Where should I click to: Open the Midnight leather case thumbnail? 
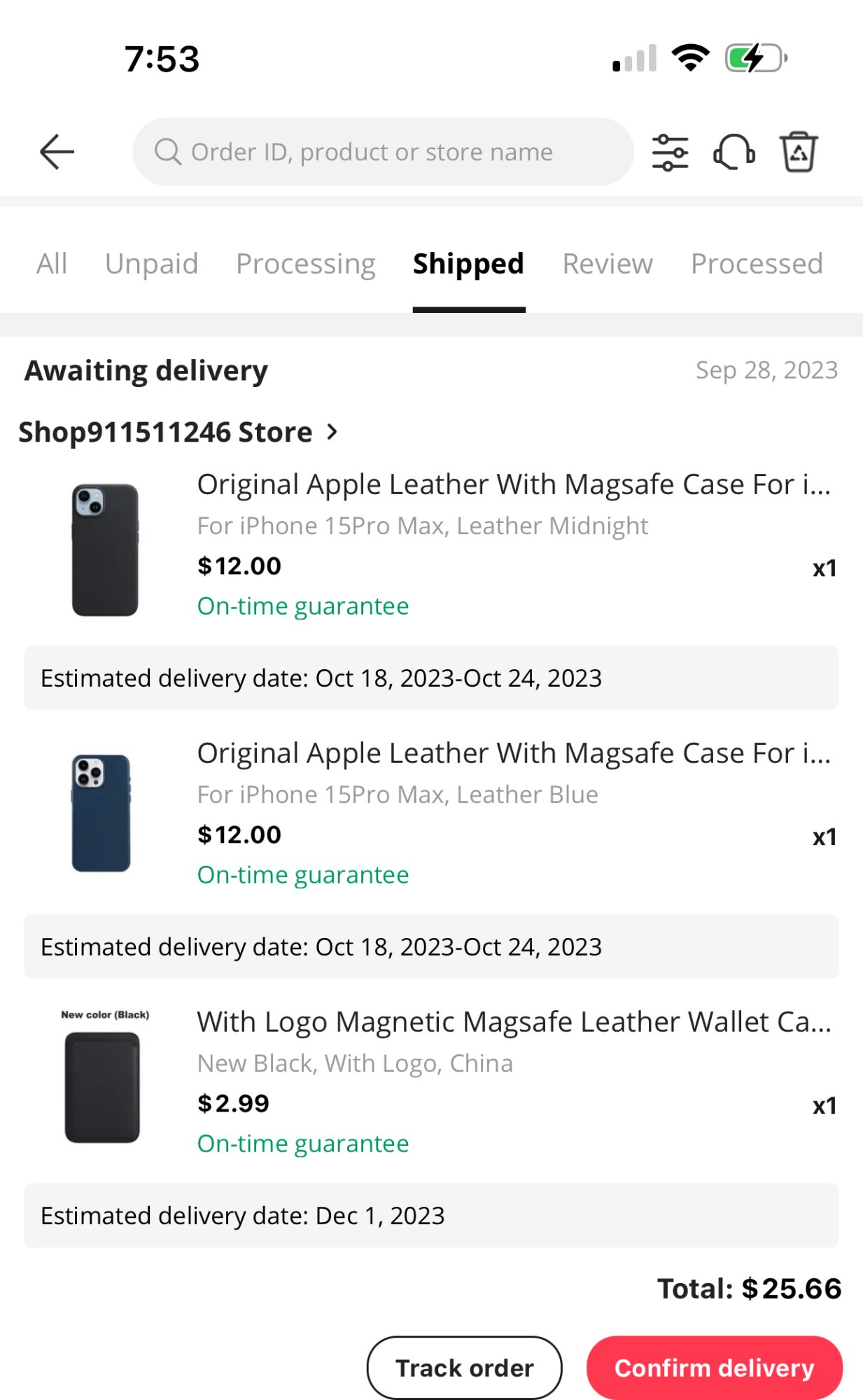click(x=105, y=549)
